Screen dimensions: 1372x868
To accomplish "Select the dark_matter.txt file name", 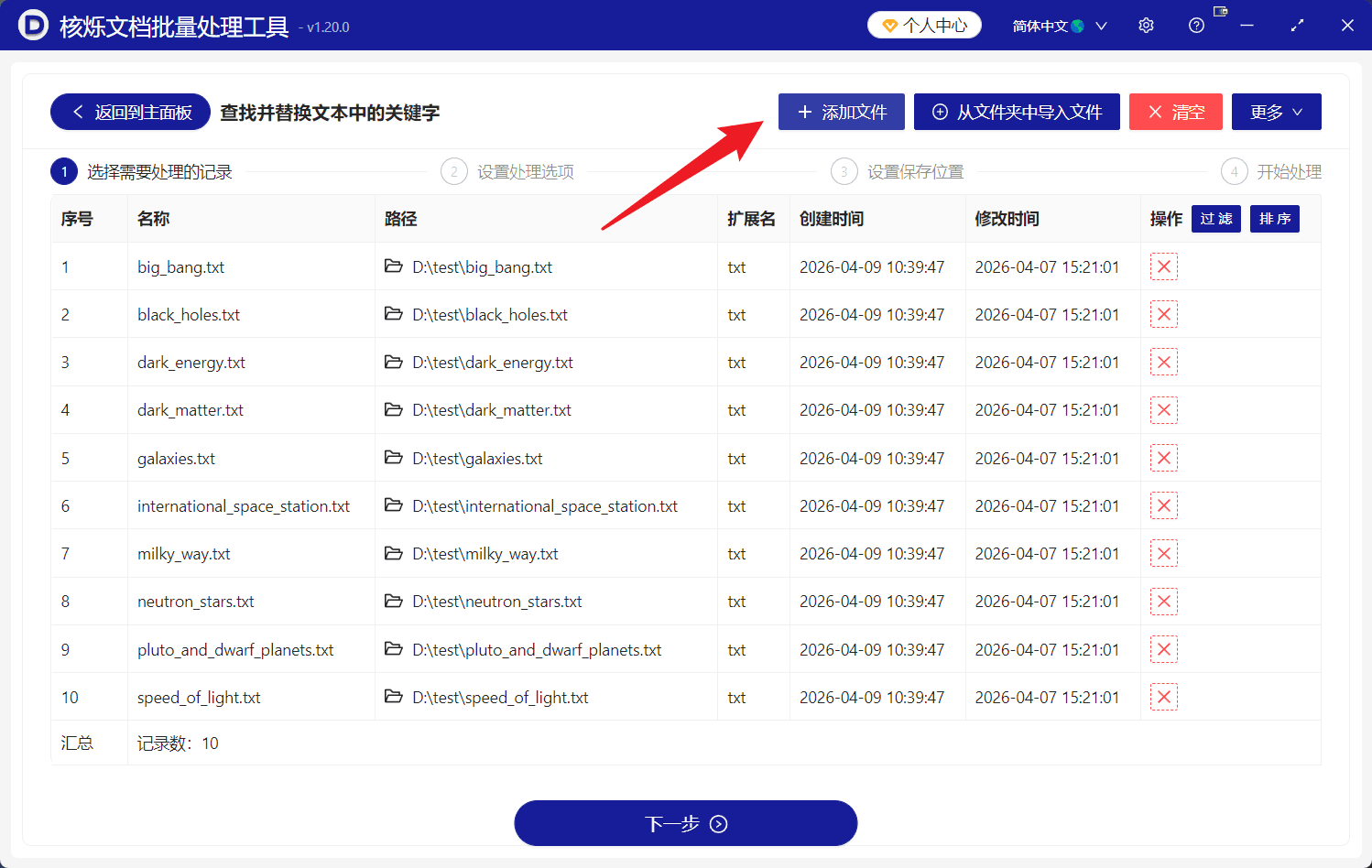I will coord(190,409).
